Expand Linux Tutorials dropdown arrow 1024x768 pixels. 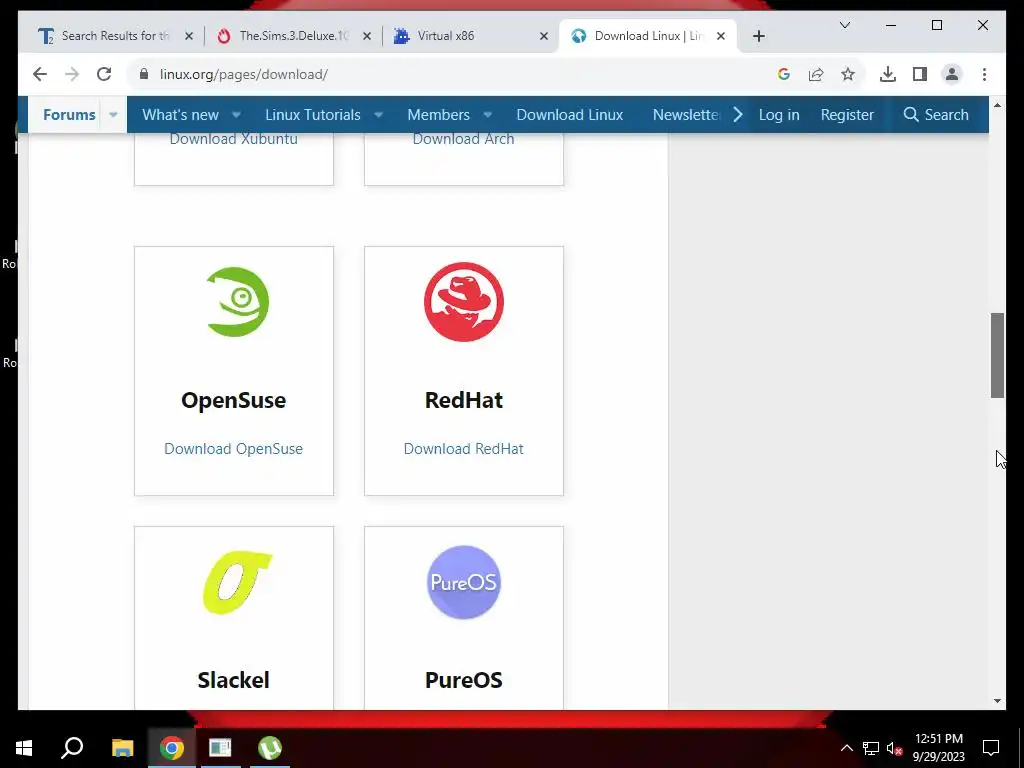378,115
